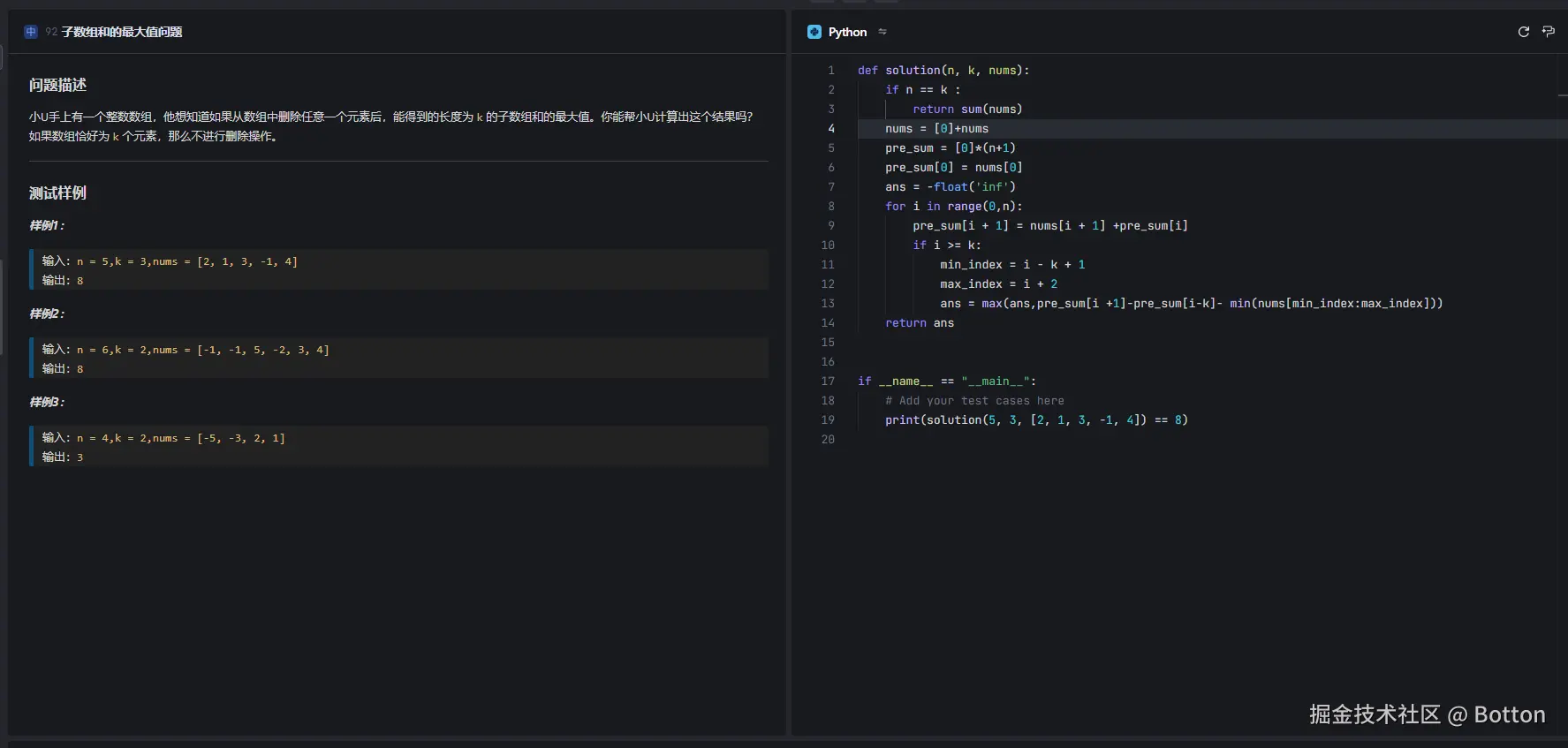This screenshot has width=1568, height=748.
Task: Select the Python language label
Action: coord(847,32)
